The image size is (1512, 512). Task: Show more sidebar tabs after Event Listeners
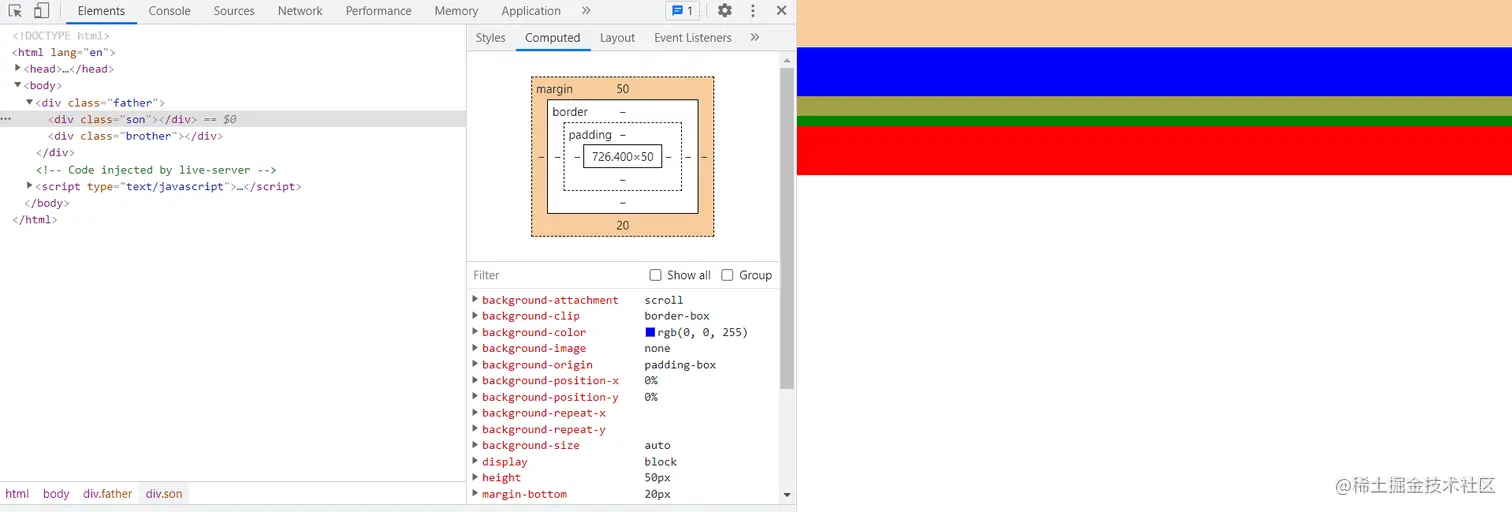(754, 38)
